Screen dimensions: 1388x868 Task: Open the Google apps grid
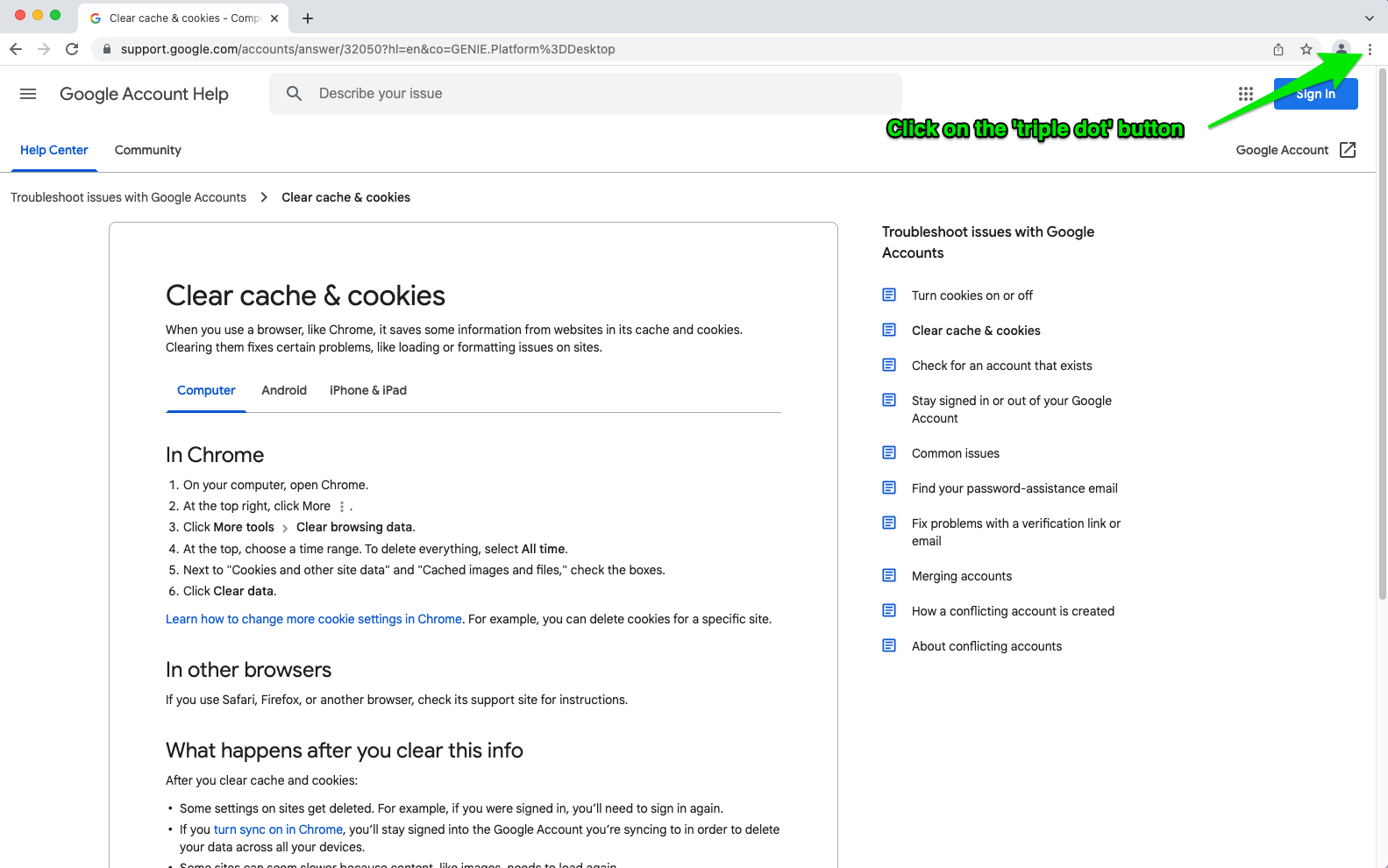tap(1245, 94)
